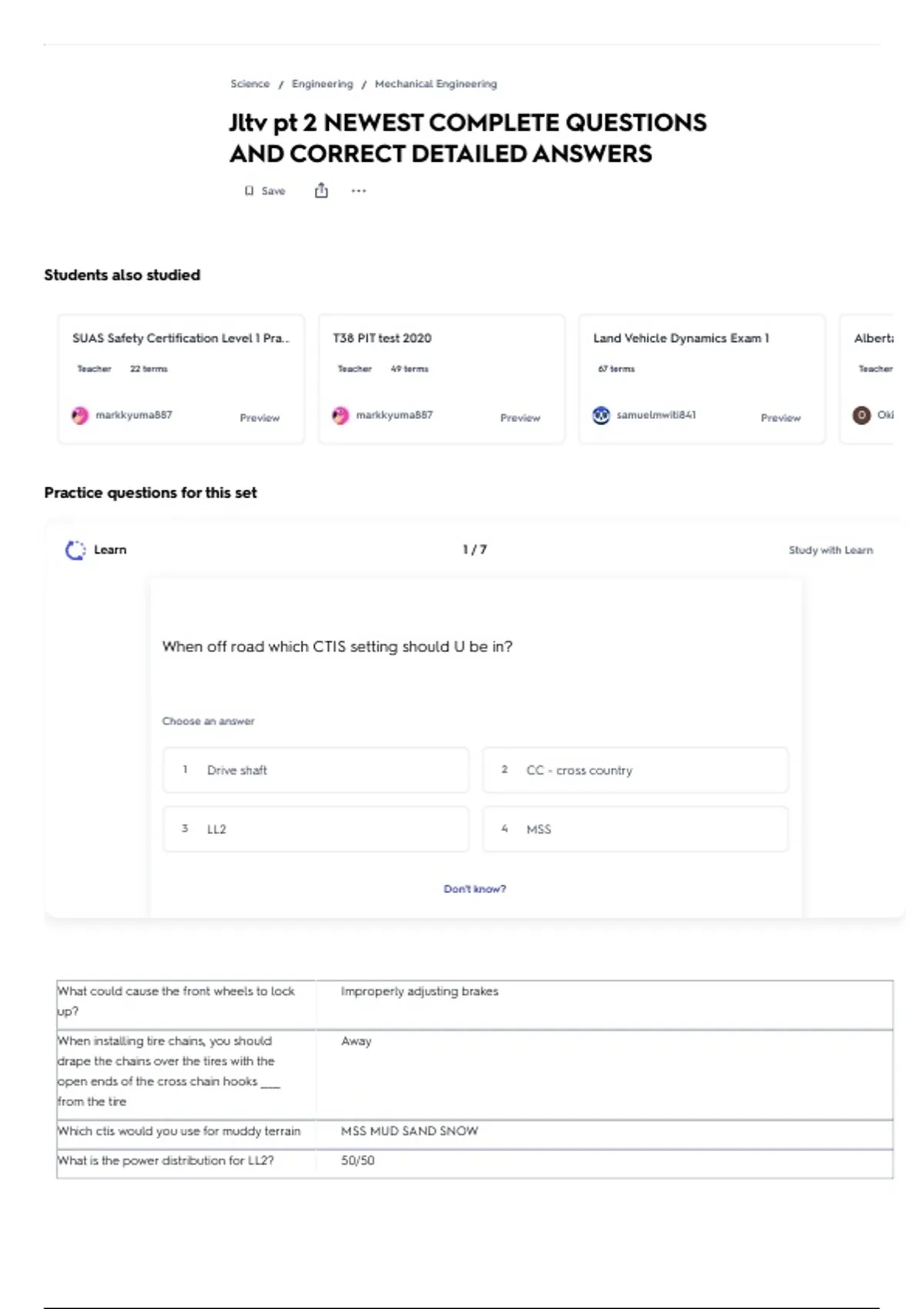Viewport: 924px width, 1309px height.
Task: Click Study with Learn button
Action: 831,550
